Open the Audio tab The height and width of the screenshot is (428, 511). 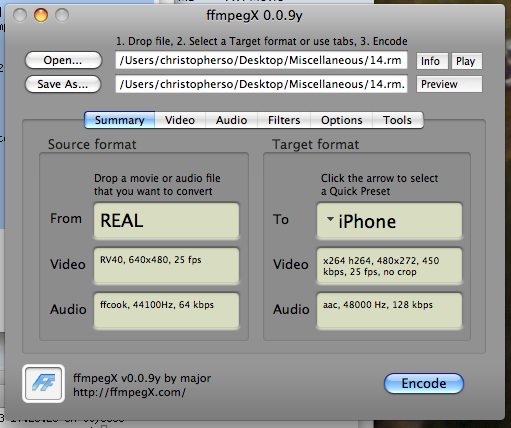(x=231, y=120)
